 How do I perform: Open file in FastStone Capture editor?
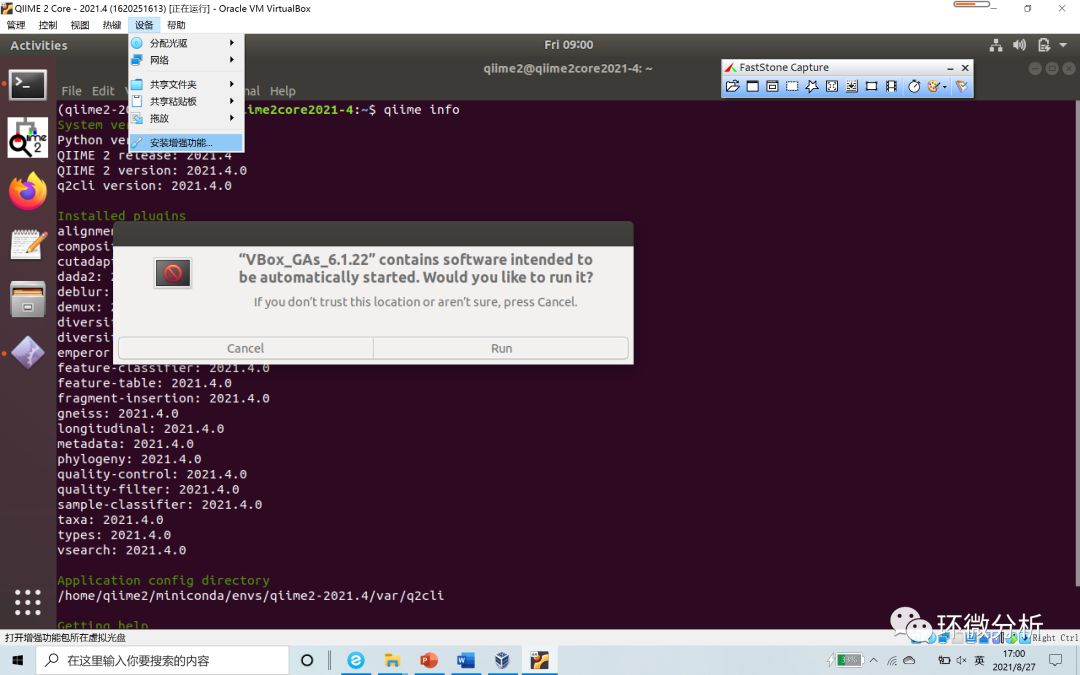pos(732,86)
